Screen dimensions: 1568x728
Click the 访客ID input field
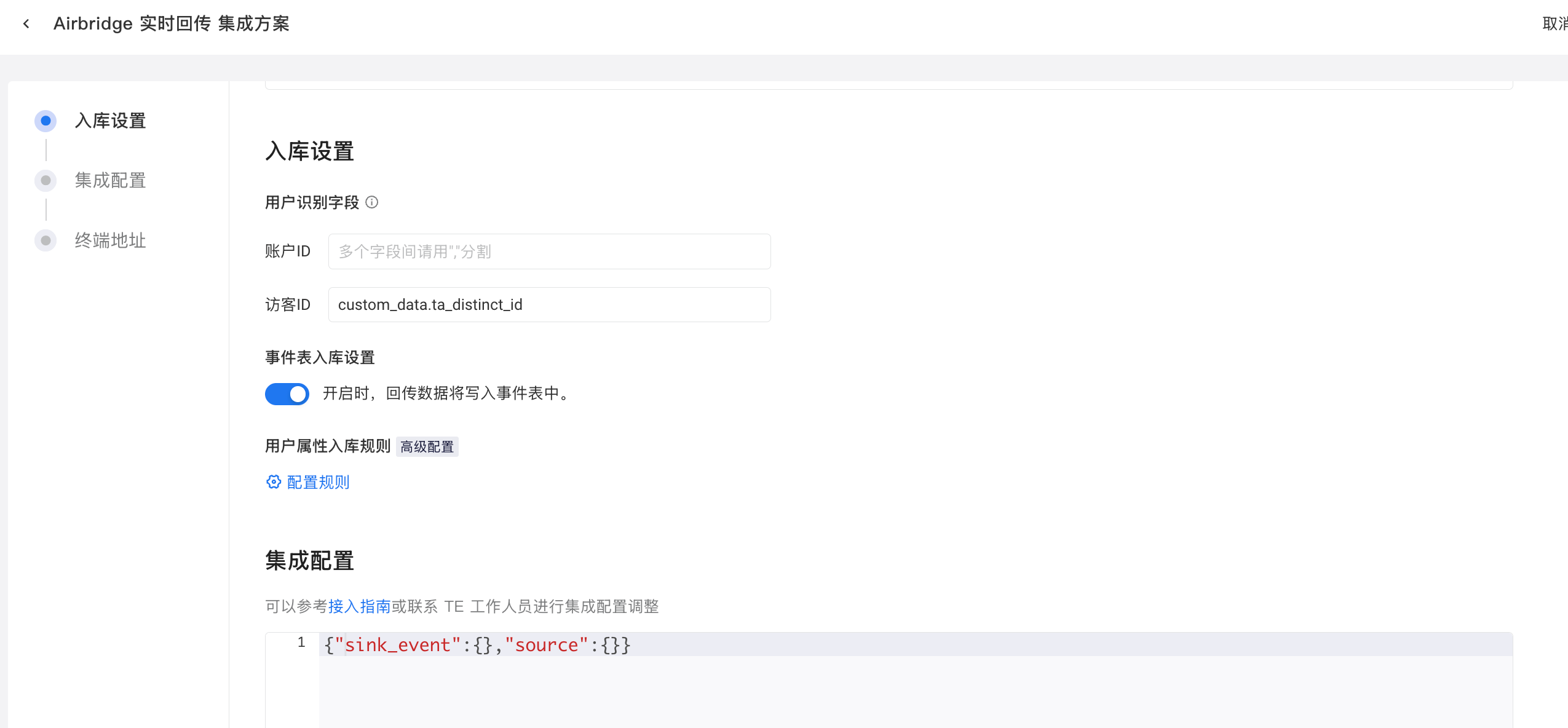549,304
